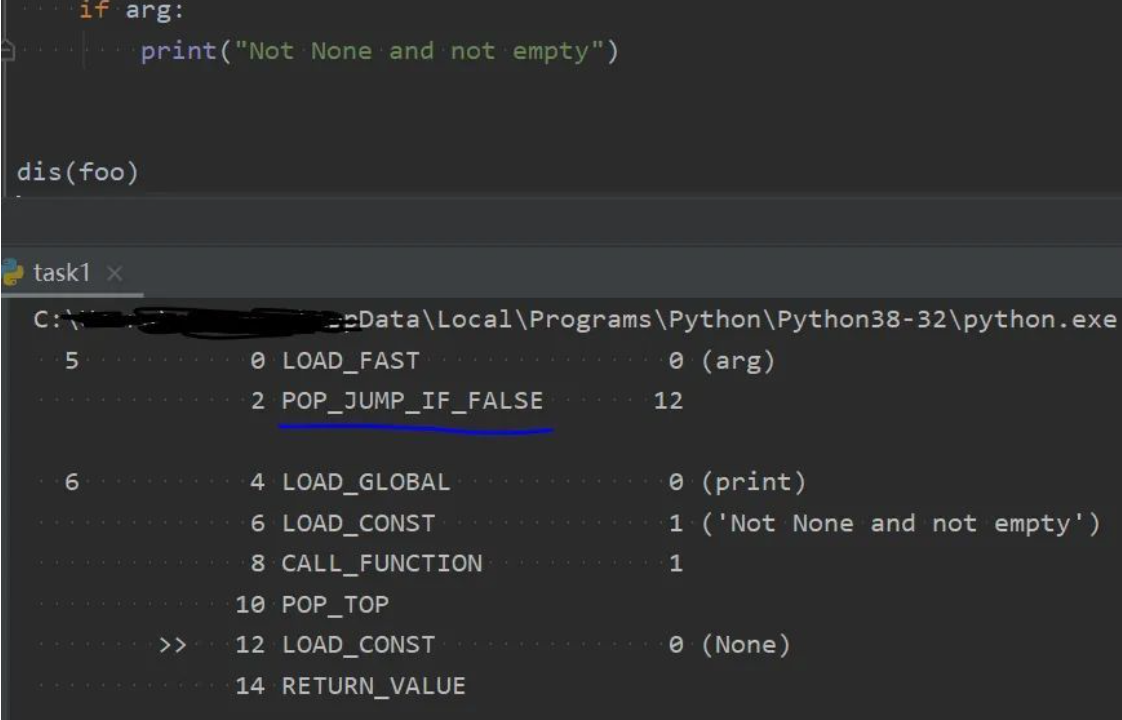Viewport: 1122px width, 720px height.
Task: Click the dis(foo) call in the editor
Action: pyautogui.click(x=77, y=172)
